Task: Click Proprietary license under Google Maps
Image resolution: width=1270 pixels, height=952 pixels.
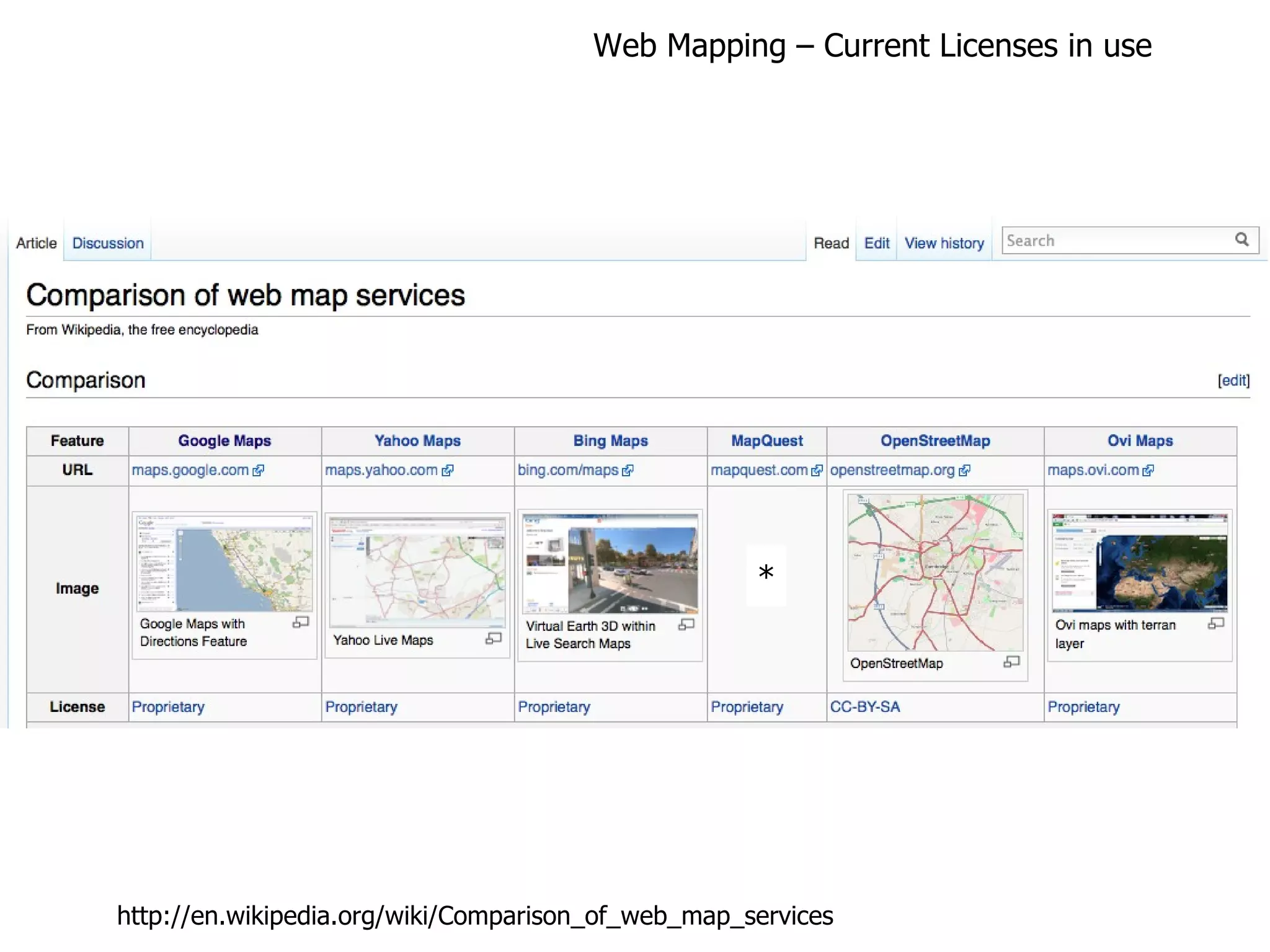Action: click(168, 707)
